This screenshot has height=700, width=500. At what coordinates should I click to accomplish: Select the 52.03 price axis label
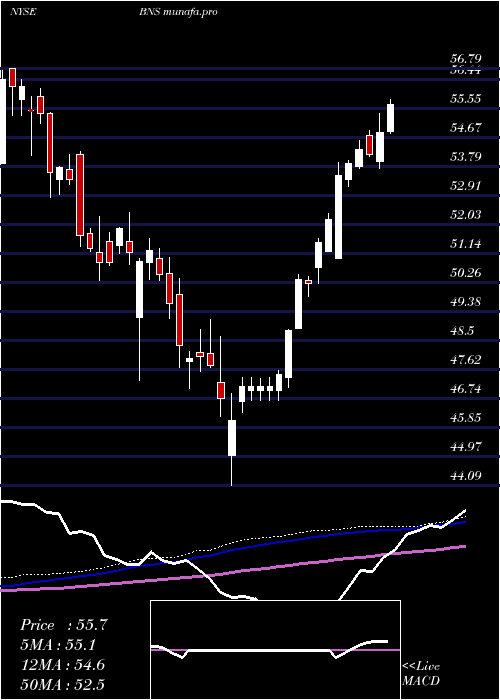[x=466, y=215]
